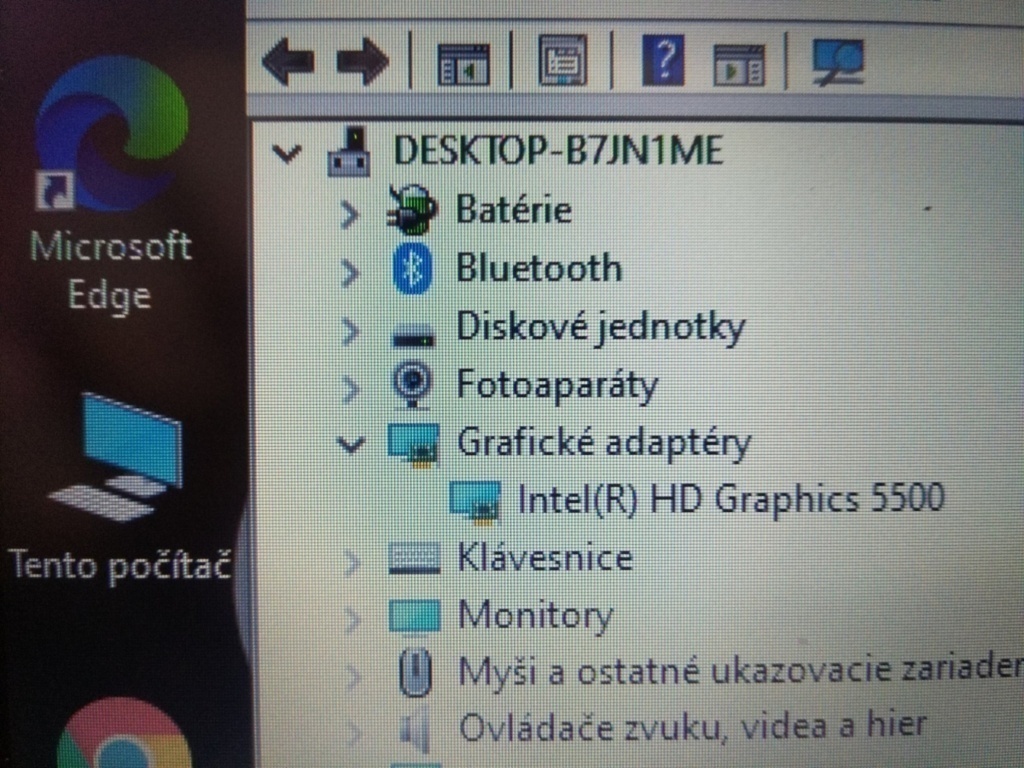Select Intel(R) HD Graphics 5500 device
The width and height of the screenshot is (1024, 768).
coord(730,499)
